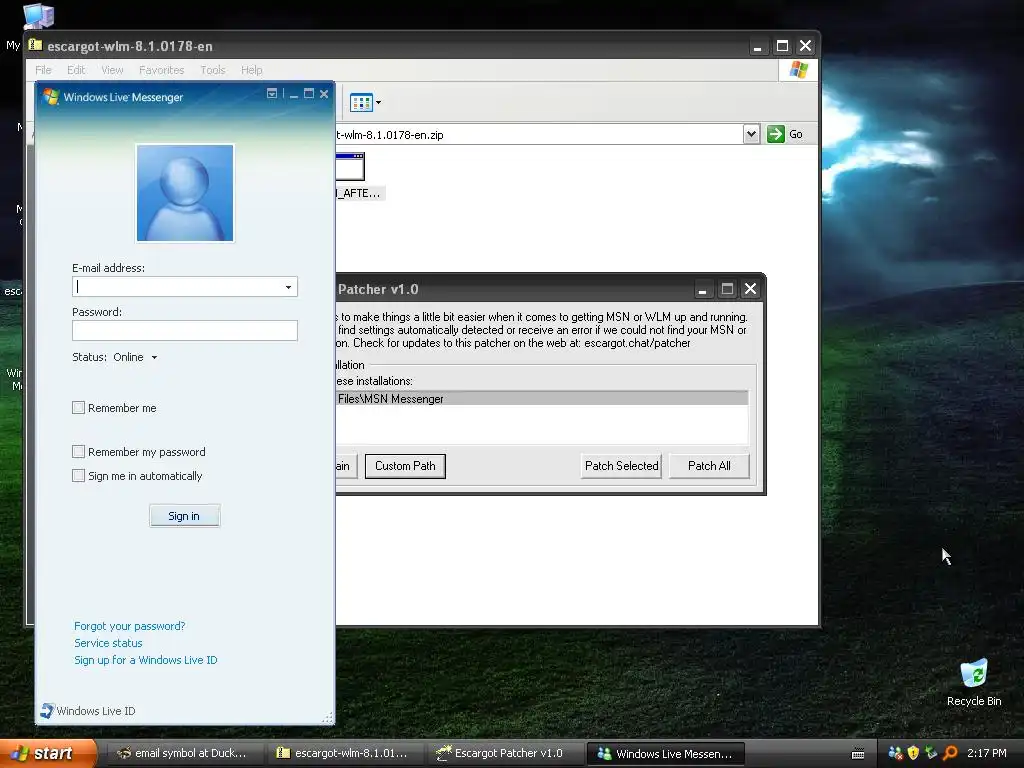
Task: Open the Favorites menu in Explorer
Action: [161, 70]
